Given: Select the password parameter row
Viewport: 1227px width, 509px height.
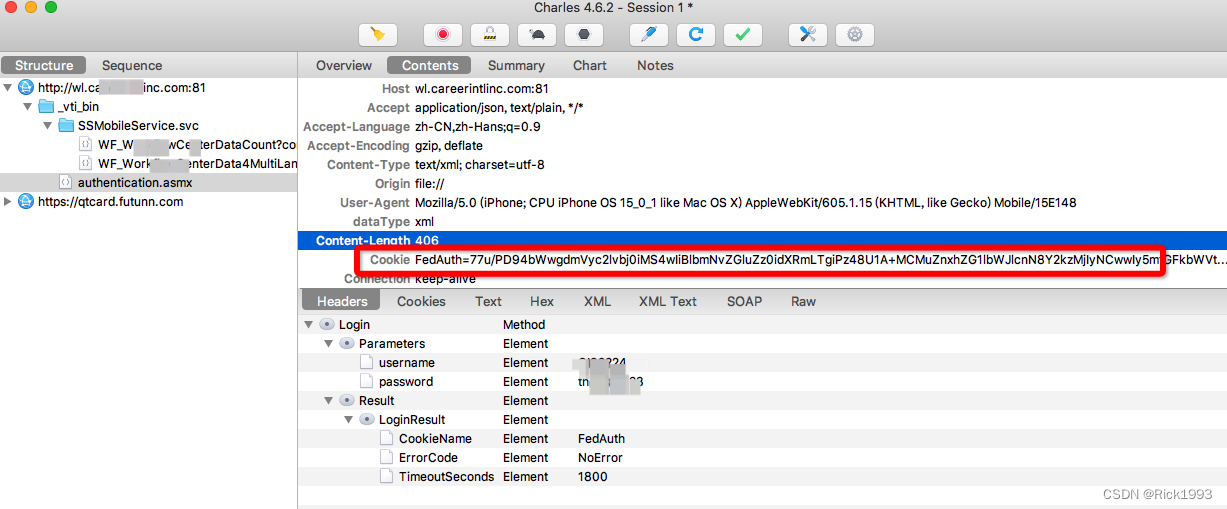Looking at the screenshot, I should pos(762,382).
